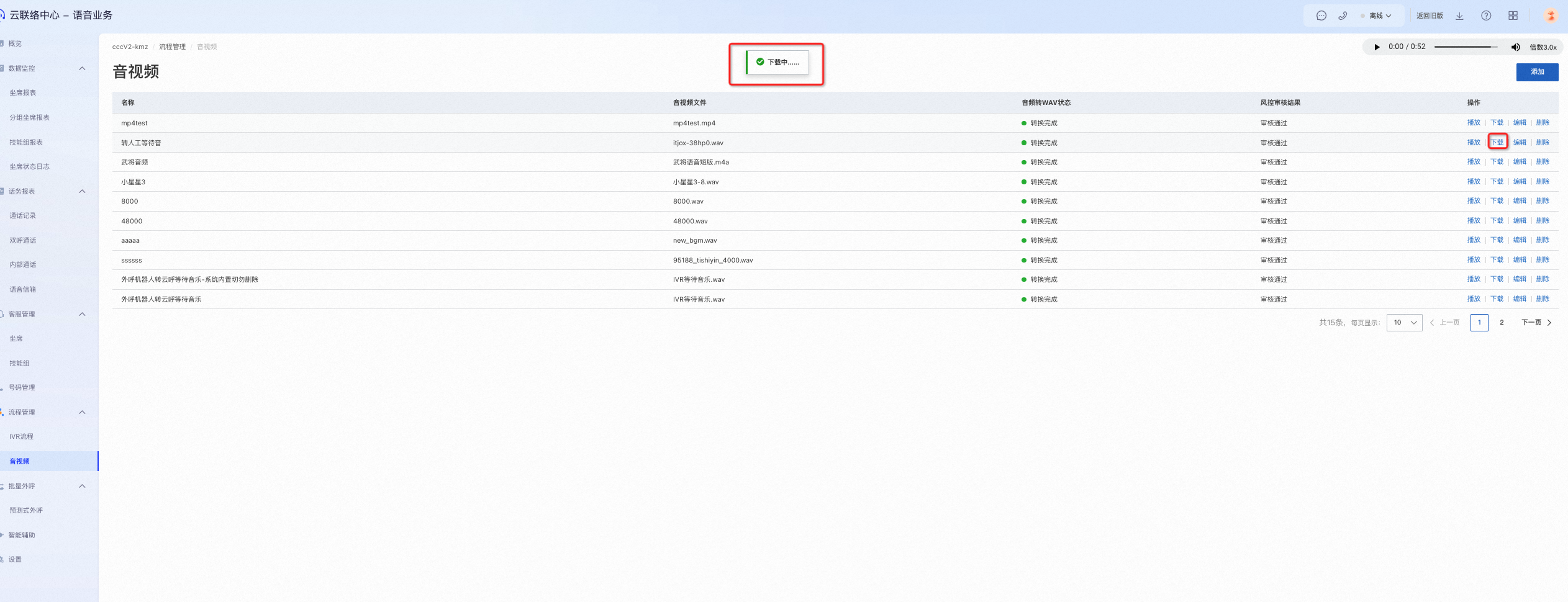Screen dimensions: 1568x602
Task: Open 智能辅助 in the sidebar
Action: point(22,535)
